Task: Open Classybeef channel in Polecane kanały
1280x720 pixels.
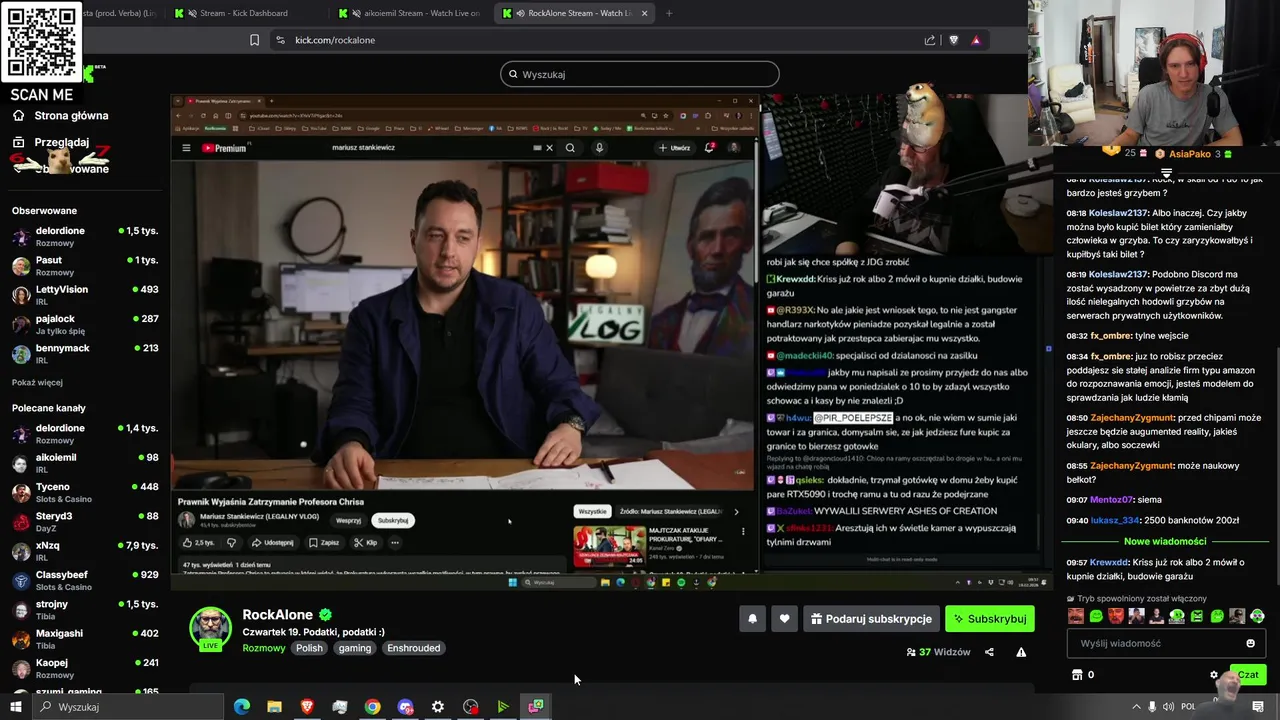Action: pos(84,580)
